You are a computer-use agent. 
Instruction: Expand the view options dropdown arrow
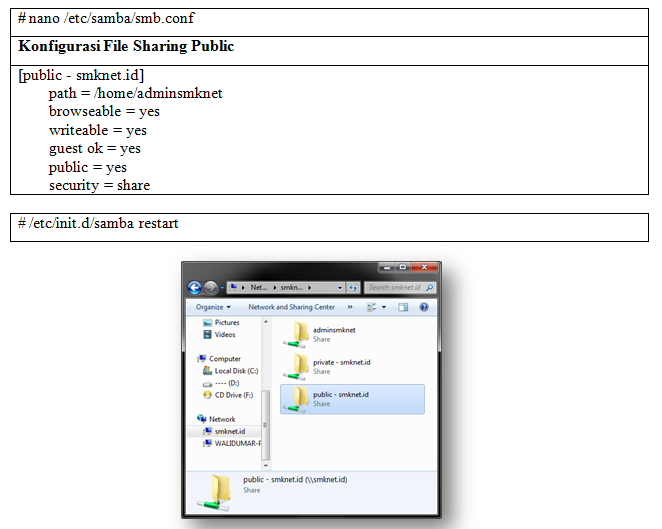tap(383, 307)
